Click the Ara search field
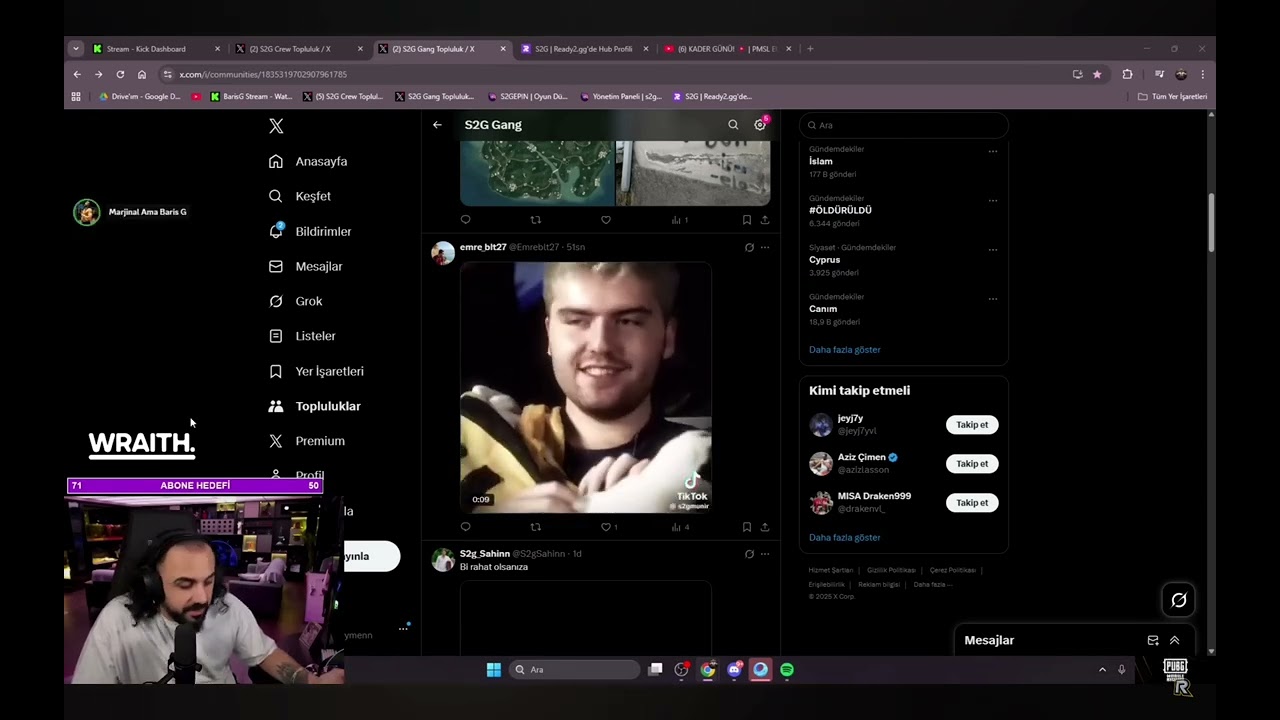Viewport: 1280px width, 720px height. click(x=904, y=125)
